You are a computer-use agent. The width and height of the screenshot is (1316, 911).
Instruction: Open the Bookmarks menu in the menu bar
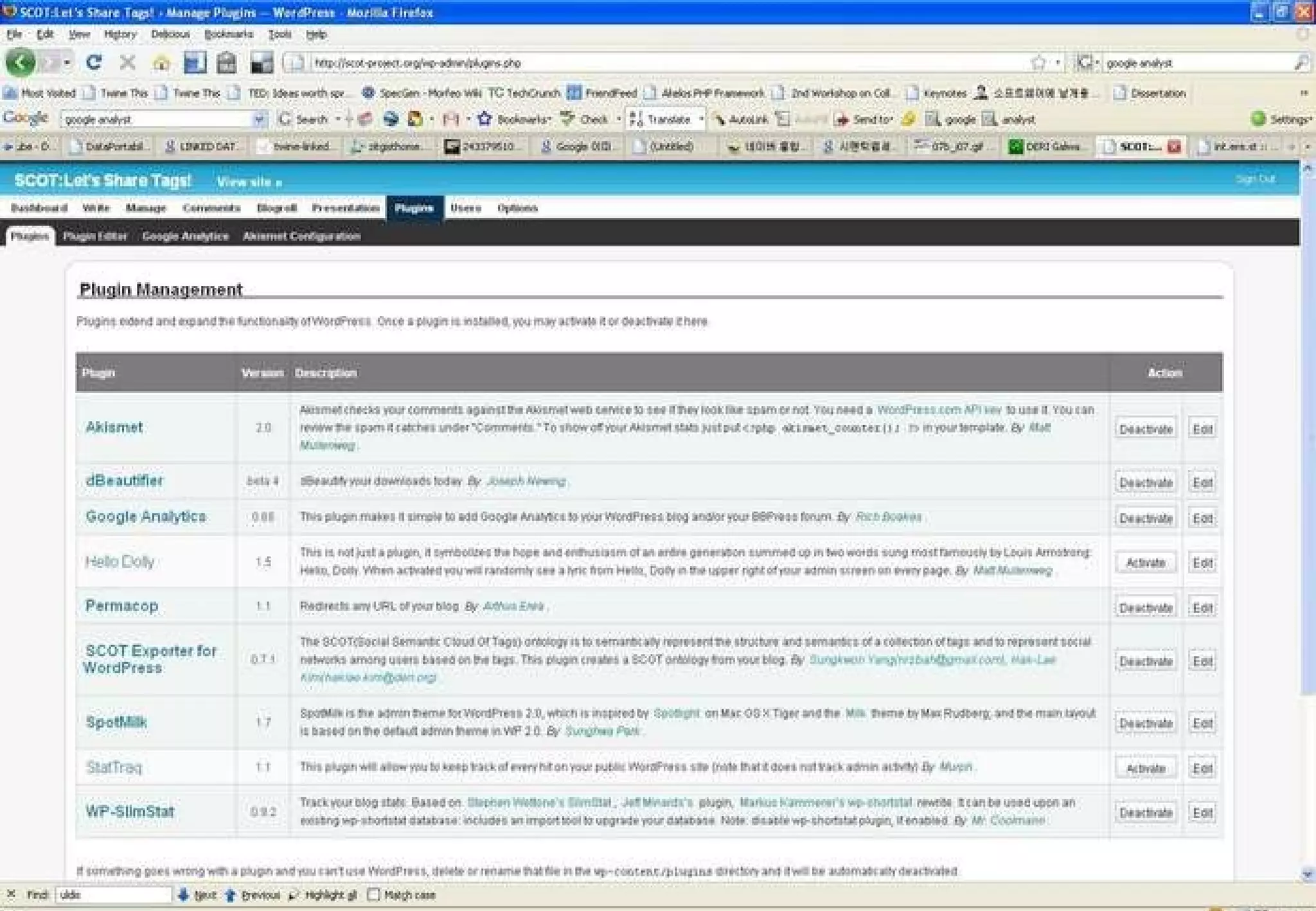(x=228, y=35)
